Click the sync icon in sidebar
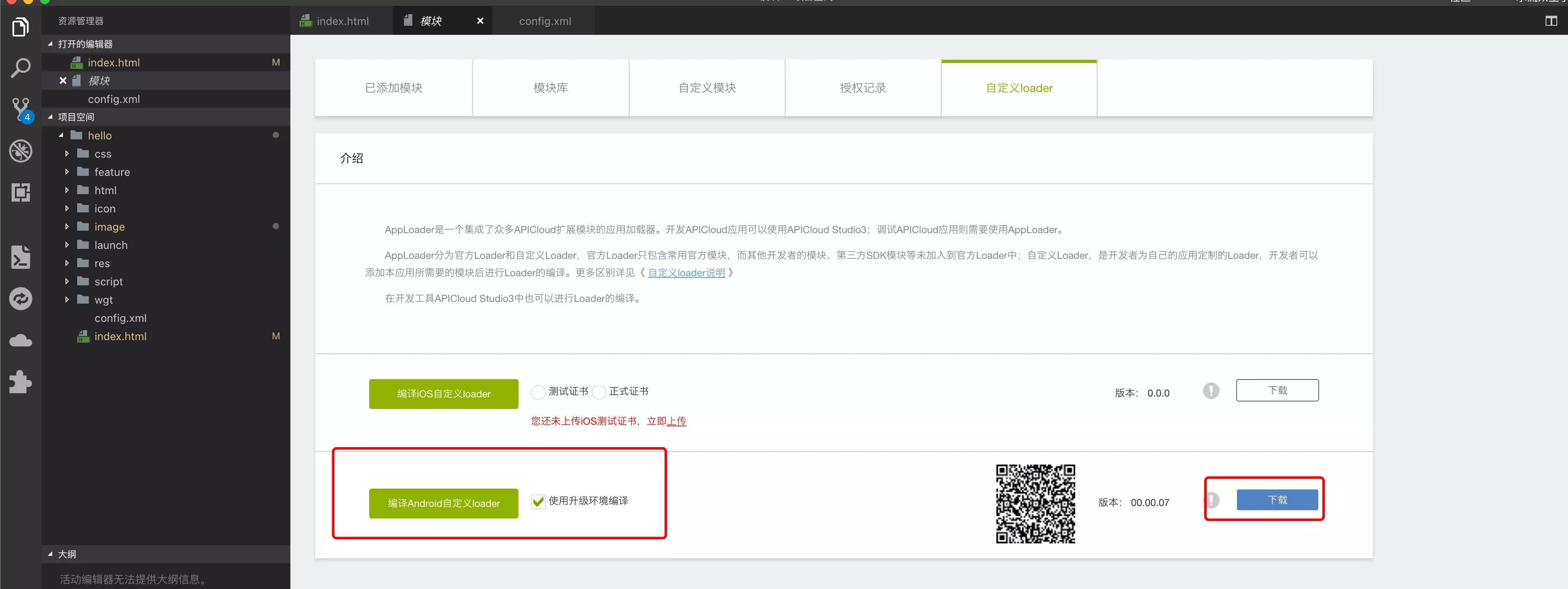 pyautogui.click(x=21, y=299)
